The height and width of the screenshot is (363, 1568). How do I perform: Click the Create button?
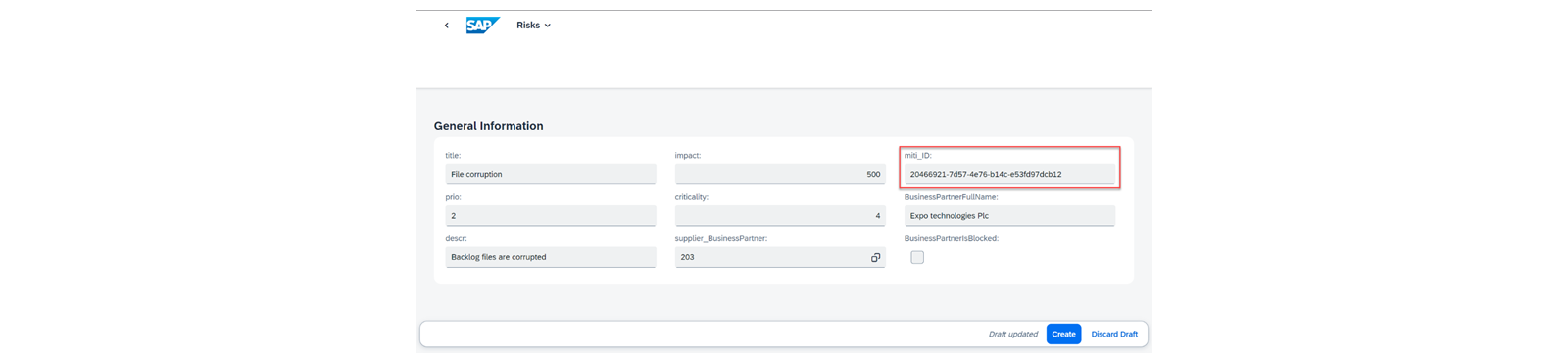(x=1063, y=335)
